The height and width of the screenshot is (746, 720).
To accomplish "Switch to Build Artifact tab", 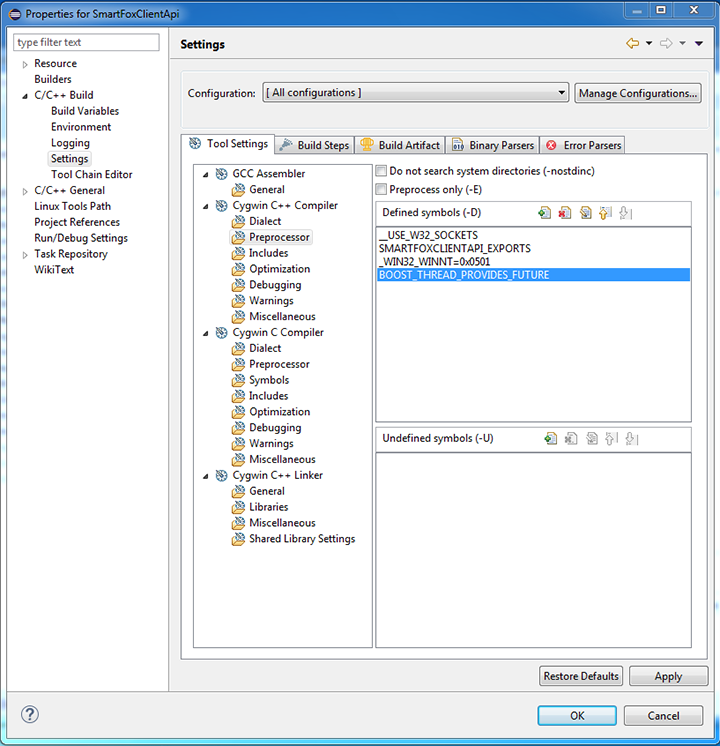I will coord(400,145).
